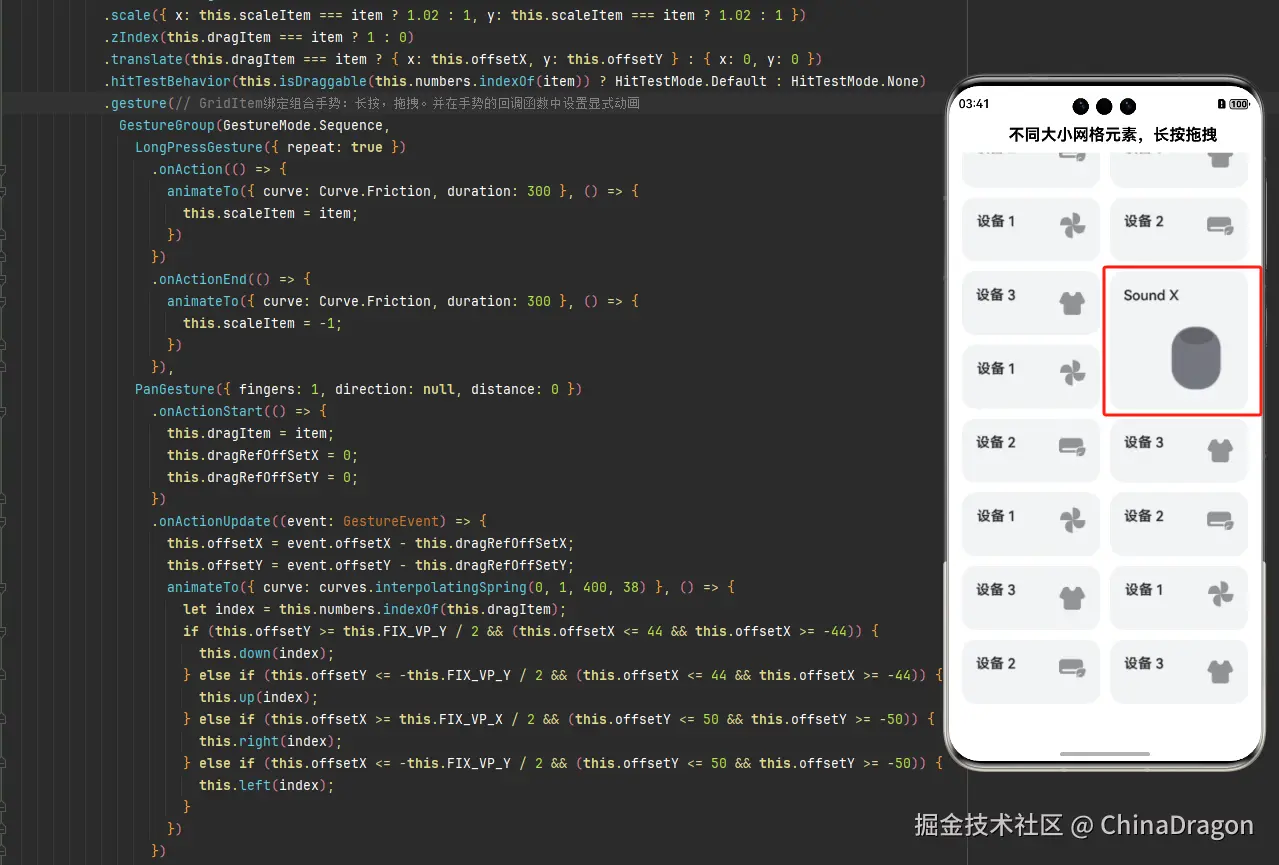Click this.offsetY = event.offsetY line
1279x865 pixels.
370,565
